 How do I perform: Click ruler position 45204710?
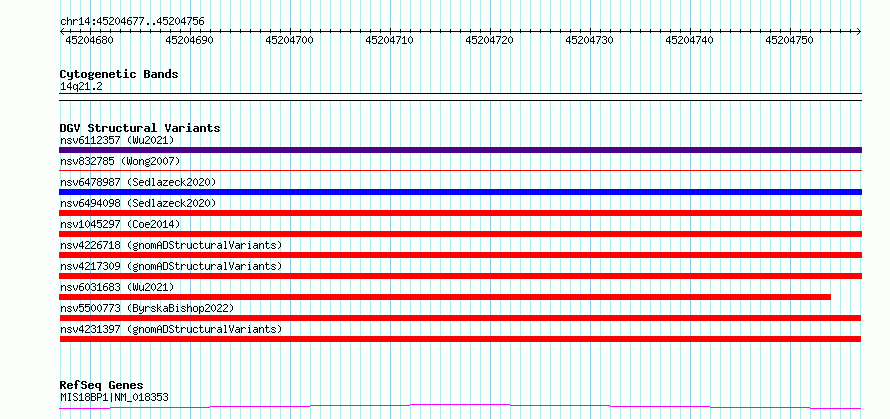pos(389,40)
